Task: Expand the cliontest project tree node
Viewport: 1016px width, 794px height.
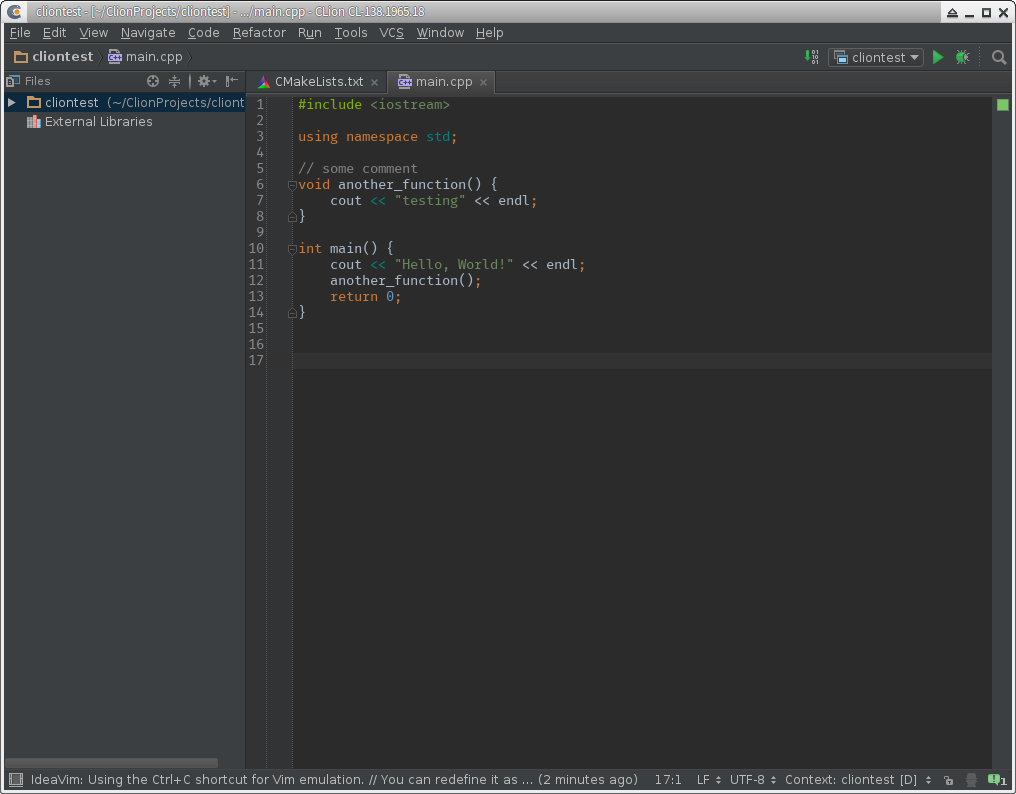Action: point(12,102)
